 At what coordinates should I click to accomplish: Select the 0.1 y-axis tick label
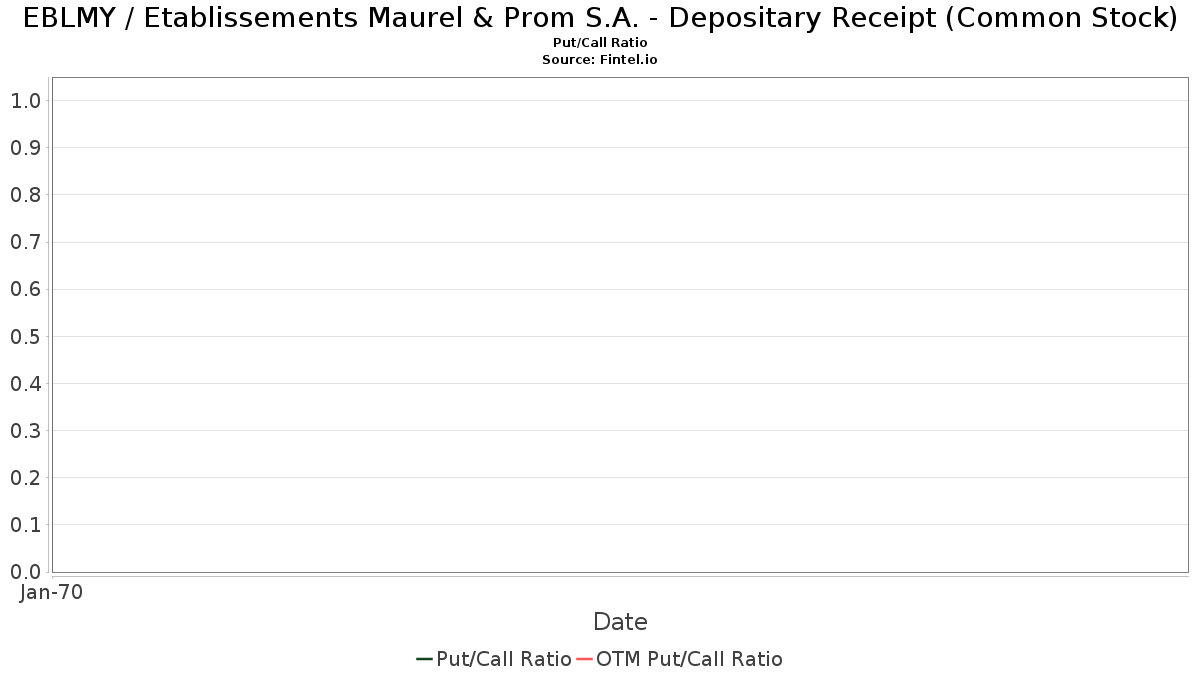(x=25, y=525)
